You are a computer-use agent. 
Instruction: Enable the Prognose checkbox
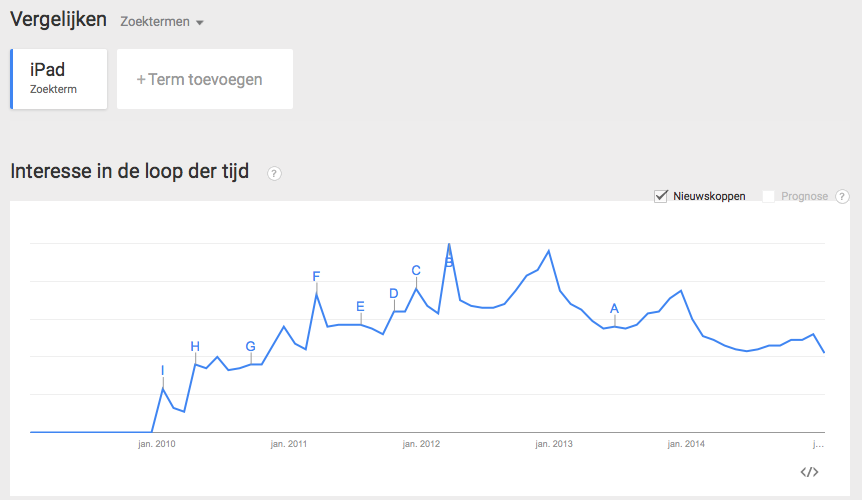769,196
